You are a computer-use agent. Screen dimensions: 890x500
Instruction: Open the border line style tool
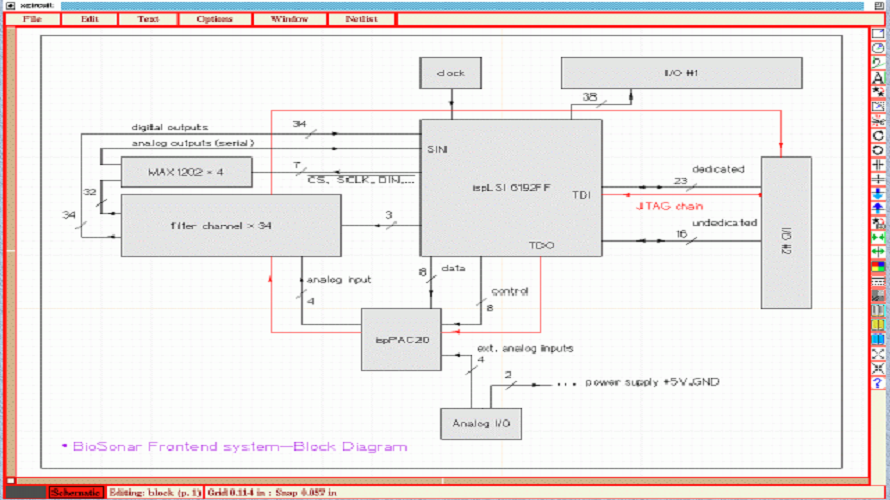click(878, 281)
